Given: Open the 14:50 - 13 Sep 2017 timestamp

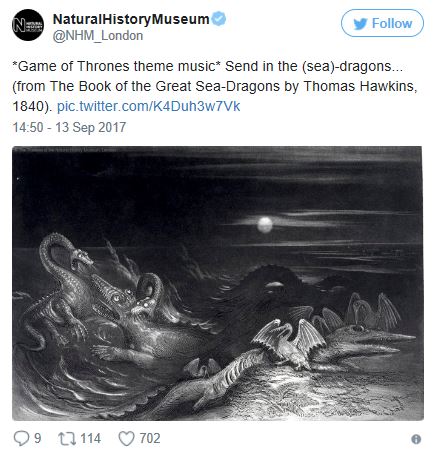Looking at the screenshot, I should (x=69, y=127).
